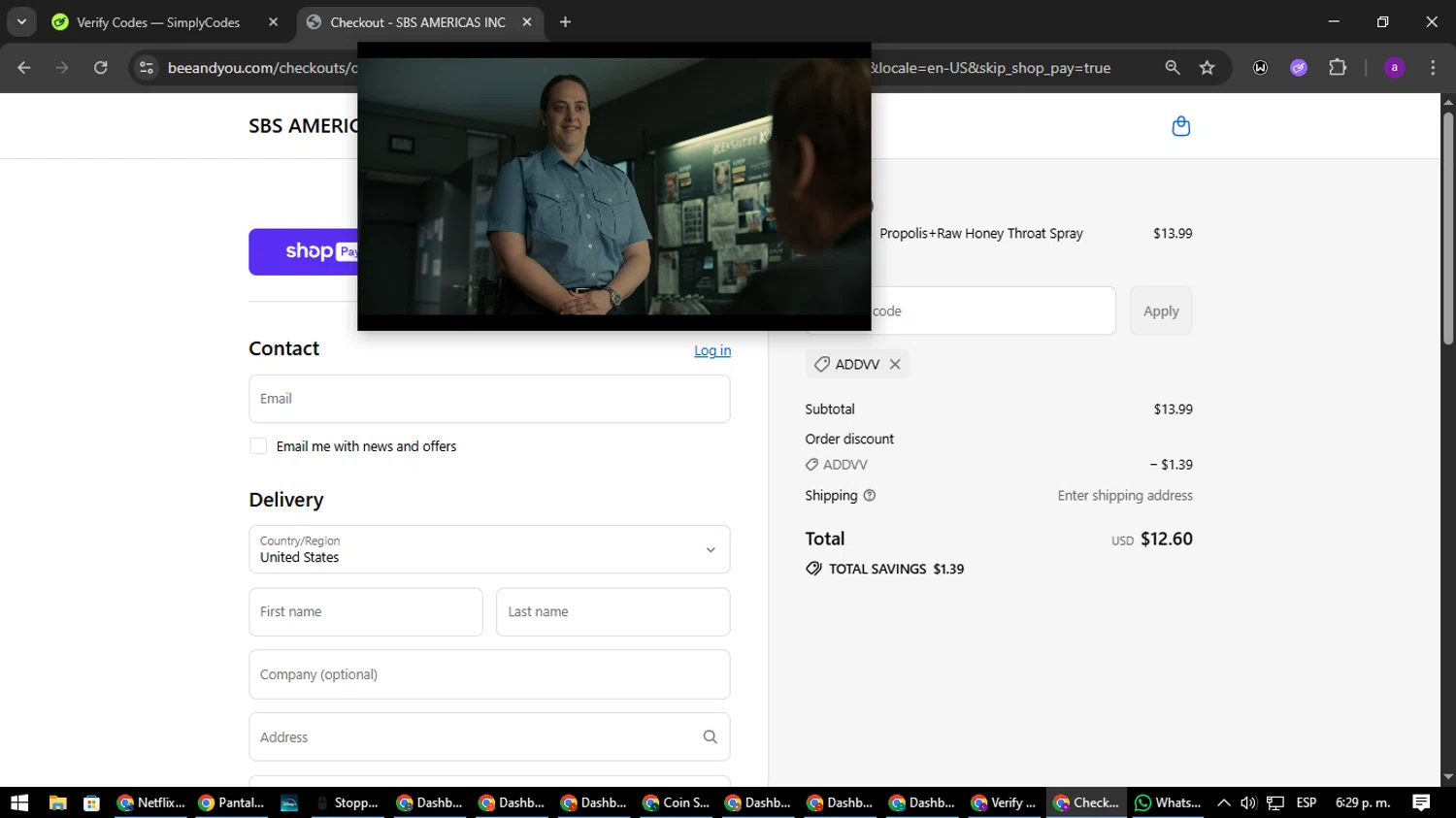Image resolution: width=1456 pixels, height=818 pixels.
Task: Close the Verify Codes SimplyCodes tab
Action: 273,22
